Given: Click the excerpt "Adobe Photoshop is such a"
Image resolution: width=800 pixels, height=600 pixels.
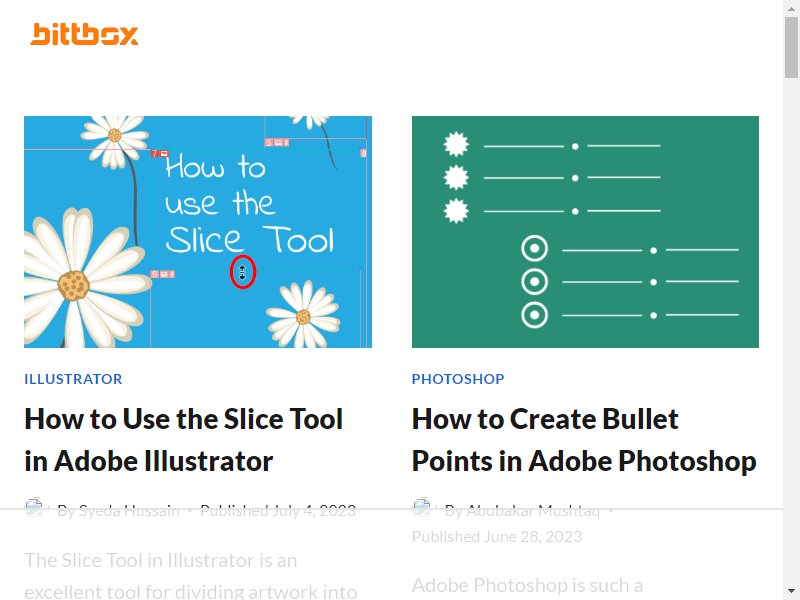Looking at the screenshot, I should [x=527, y=585].
